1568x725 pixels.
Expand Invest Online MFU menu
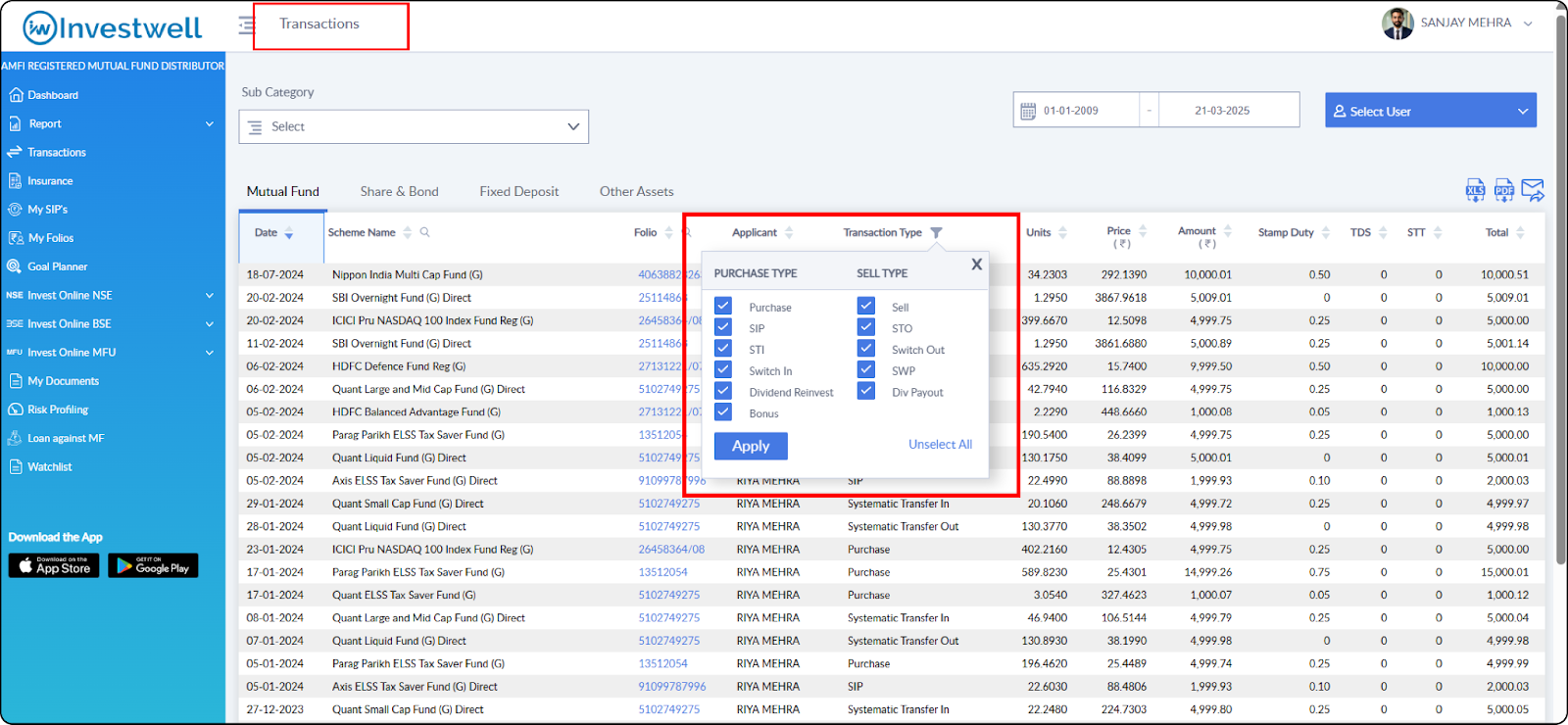[112, 352]
